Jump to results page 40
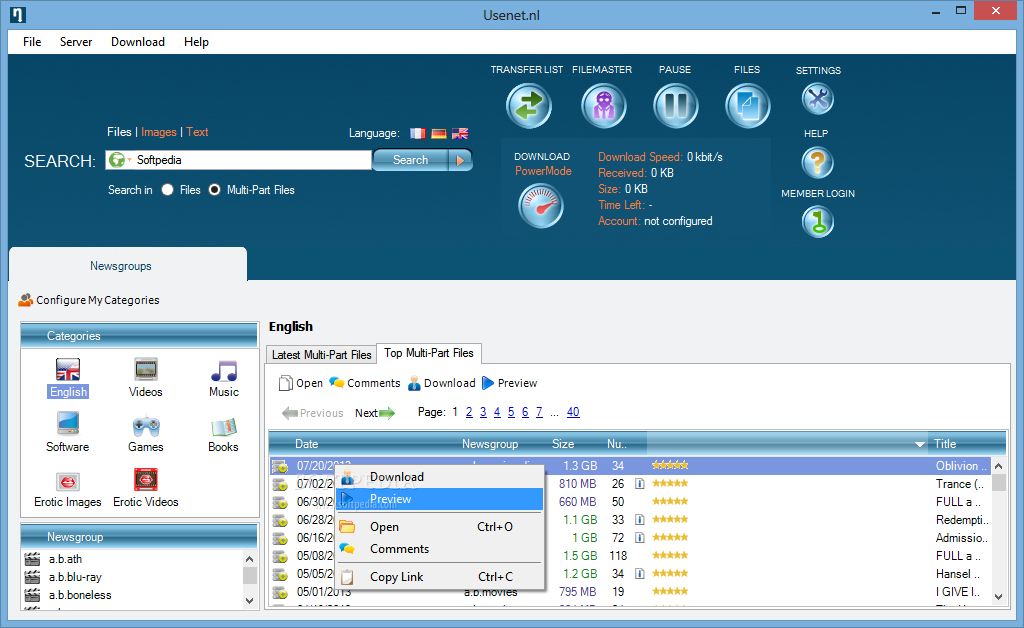 573,412
